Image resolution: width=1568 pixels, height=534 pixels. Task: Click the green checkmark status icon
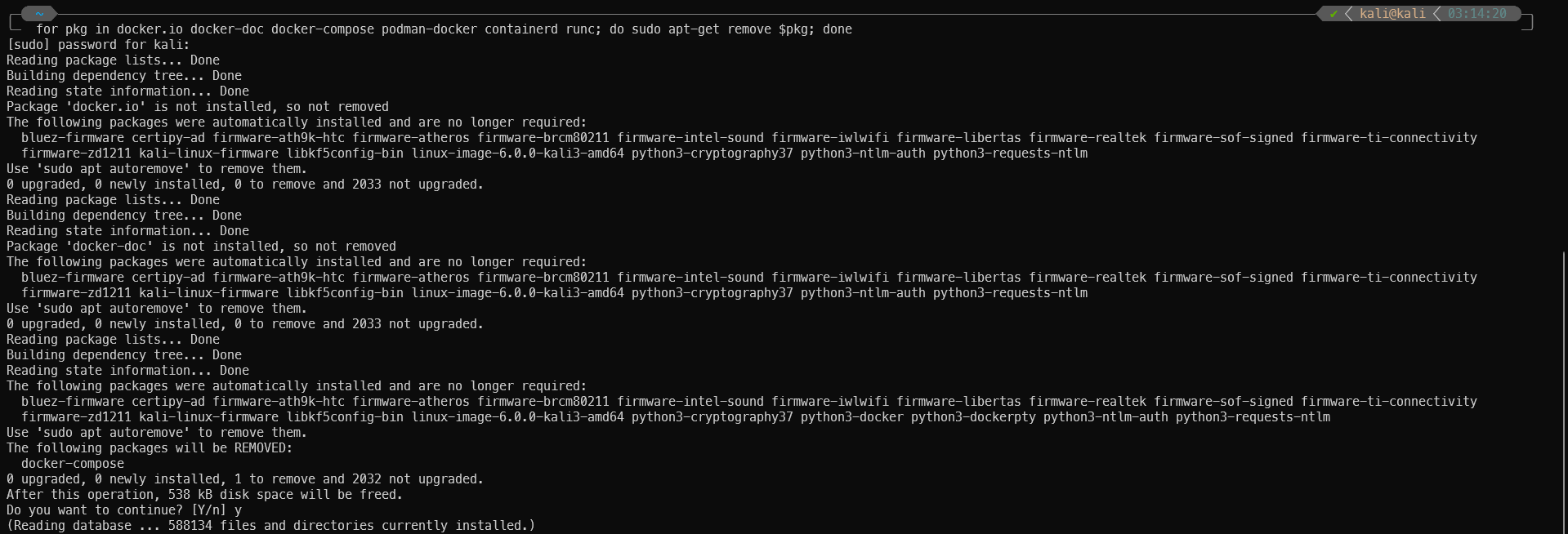coord(1333,14)
